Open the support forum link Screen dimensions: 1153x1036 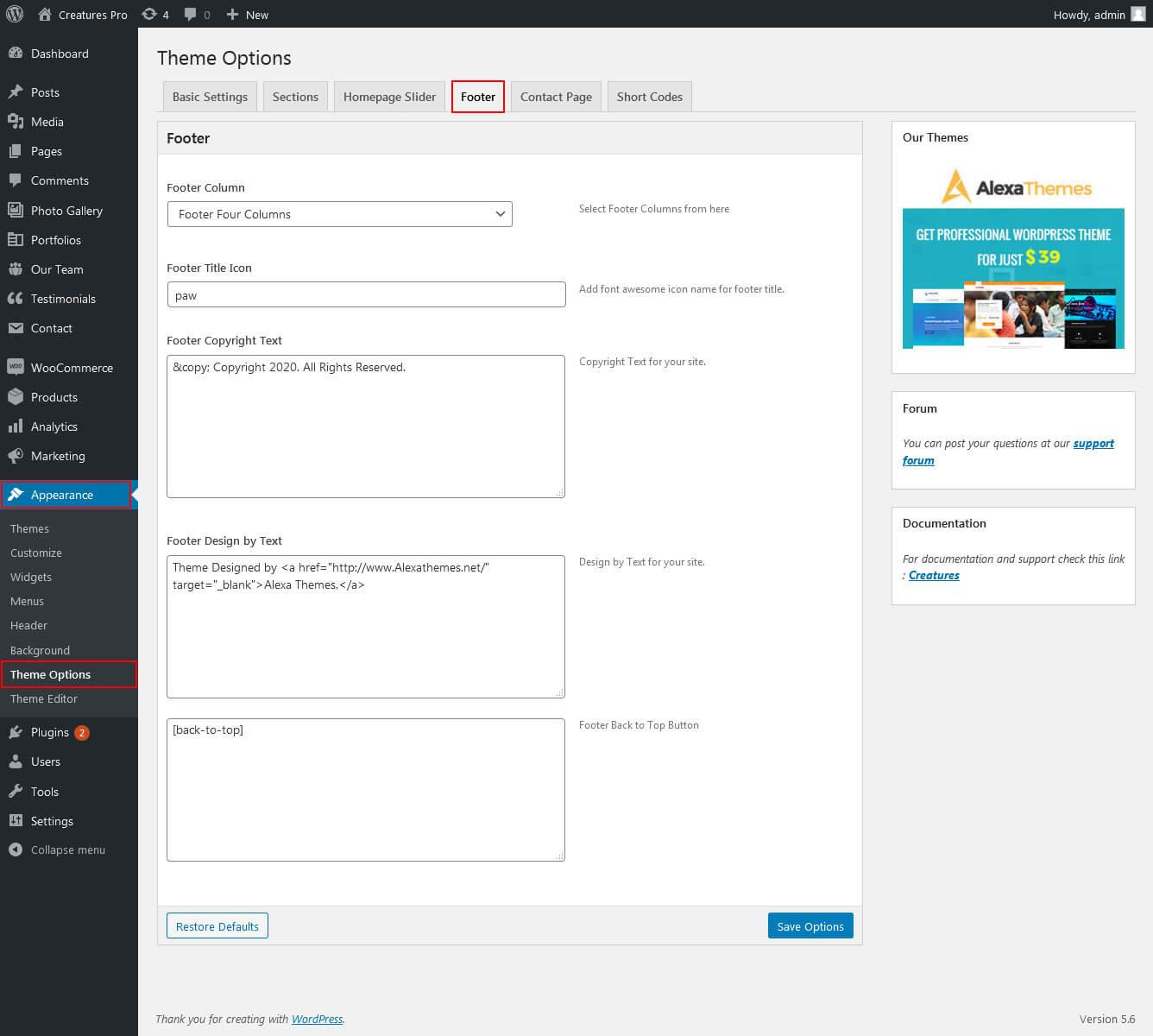click(1093, 444)
